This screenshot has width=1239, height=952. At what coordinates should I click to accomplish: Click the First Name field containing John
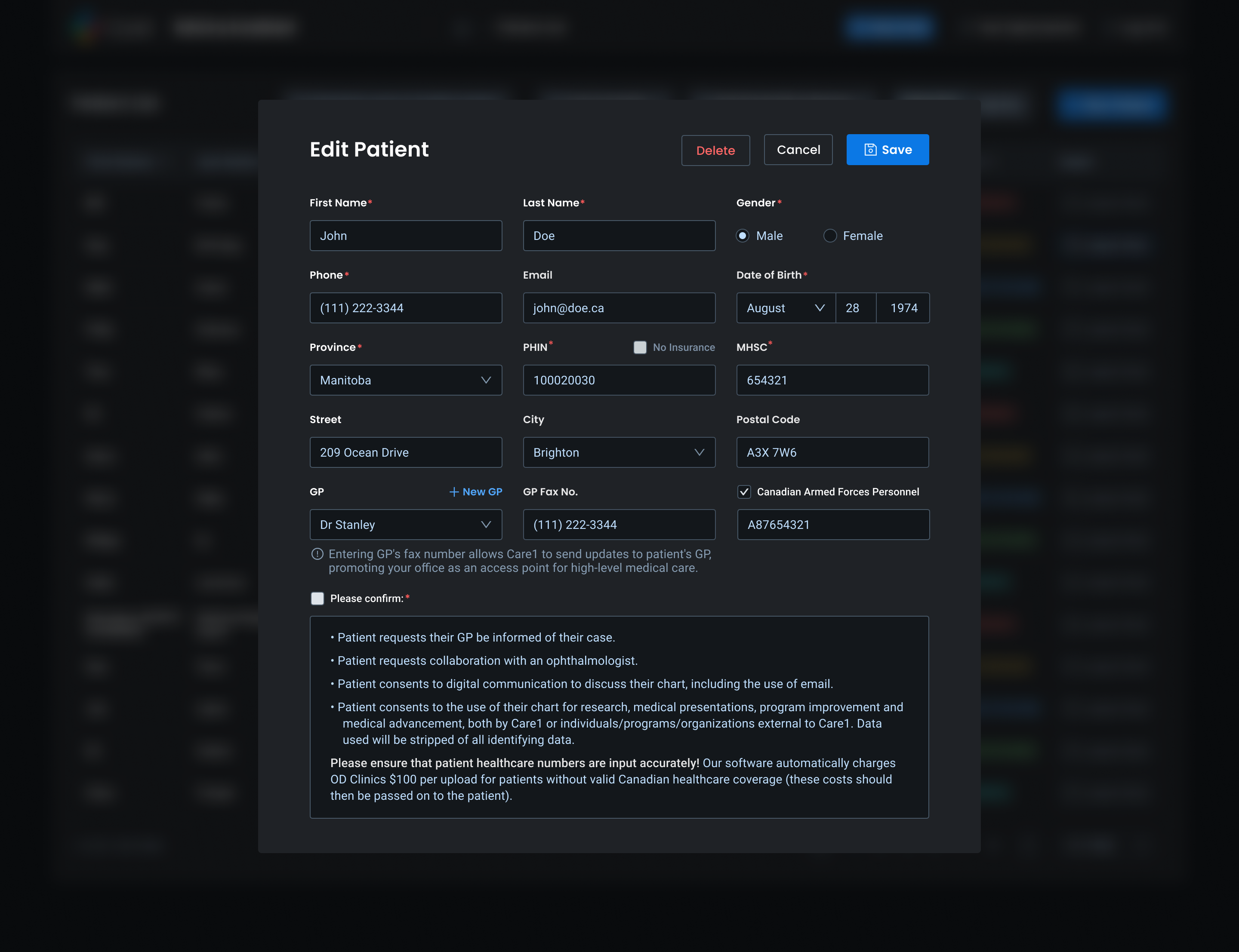point(405,236)
